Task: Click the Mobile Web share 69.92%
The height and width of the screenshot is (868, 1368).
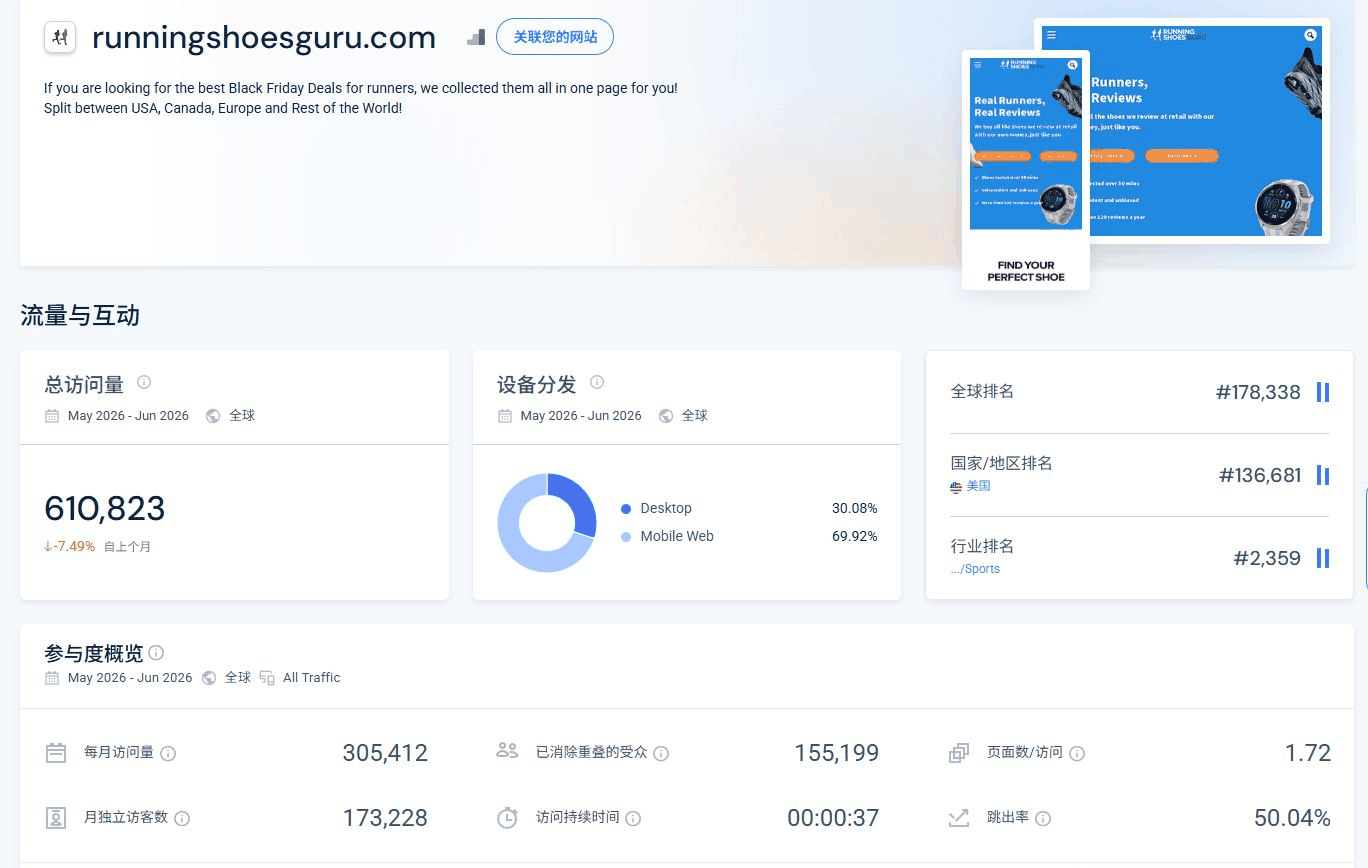Action: [855, 537]
